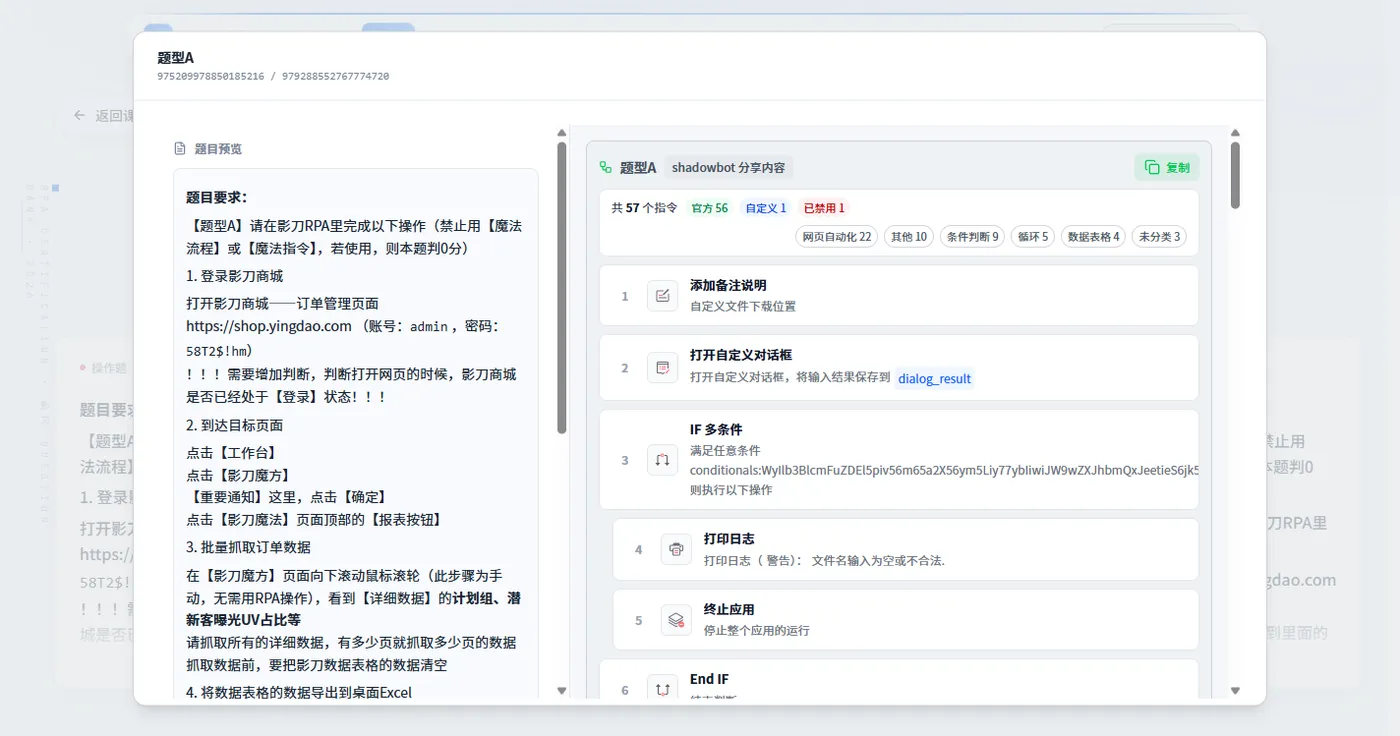Select step 1 添加备注说明 row
This screenshot has width=1400, height=736.
pos(899,296)
